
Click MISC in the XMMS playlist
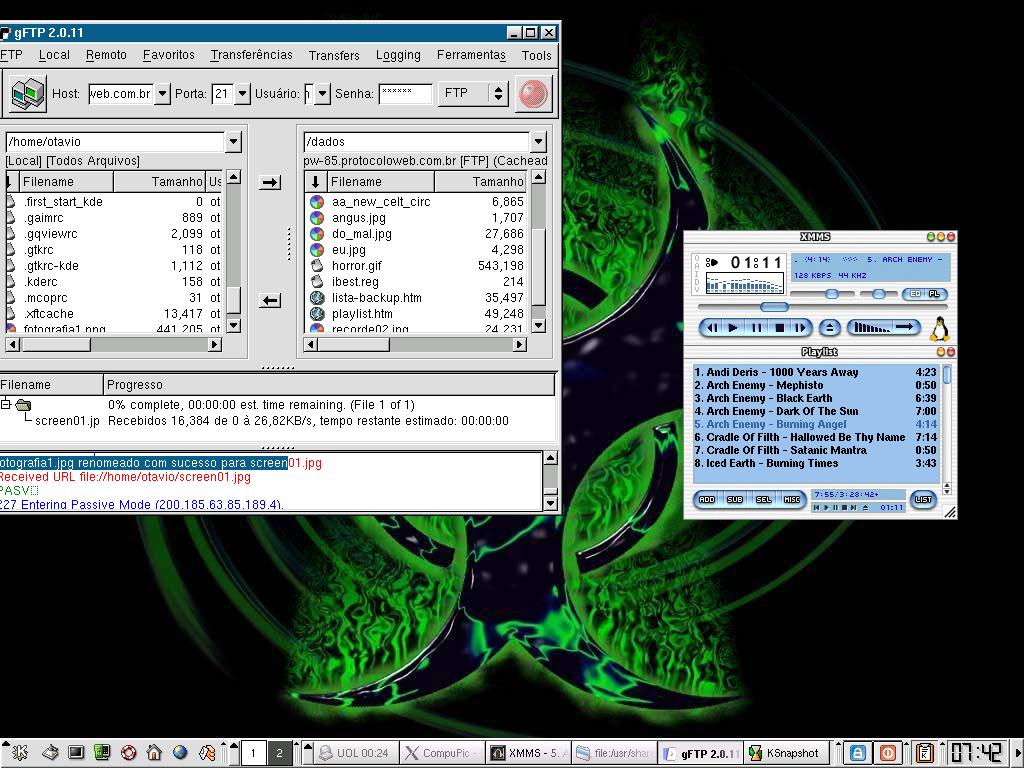[x=792, y=500]
